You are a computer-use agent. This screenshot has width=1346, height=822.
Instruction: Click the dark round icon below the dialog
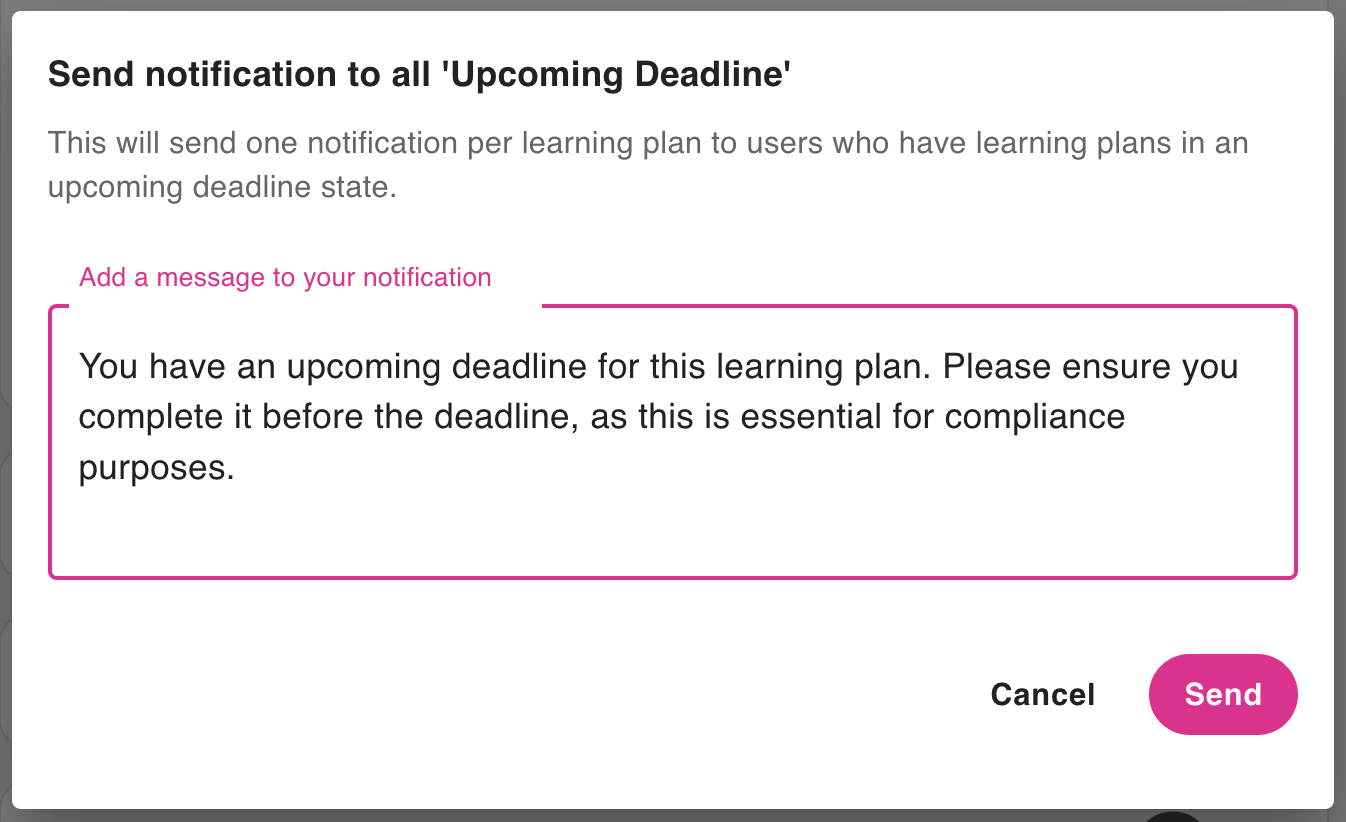(1173, 816)
